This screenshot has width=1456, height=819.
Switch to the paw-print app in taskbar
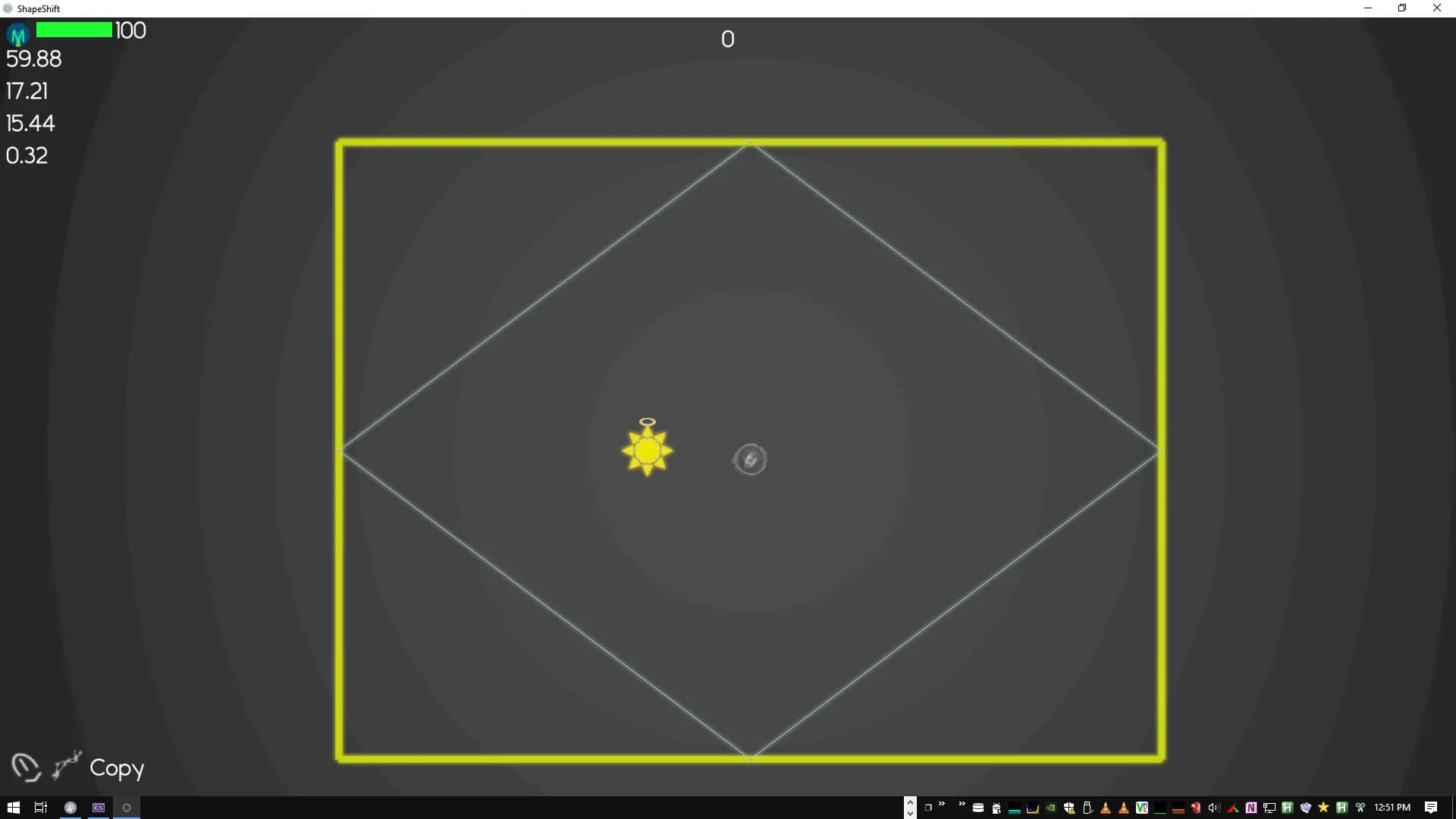[x=71, y=808]
